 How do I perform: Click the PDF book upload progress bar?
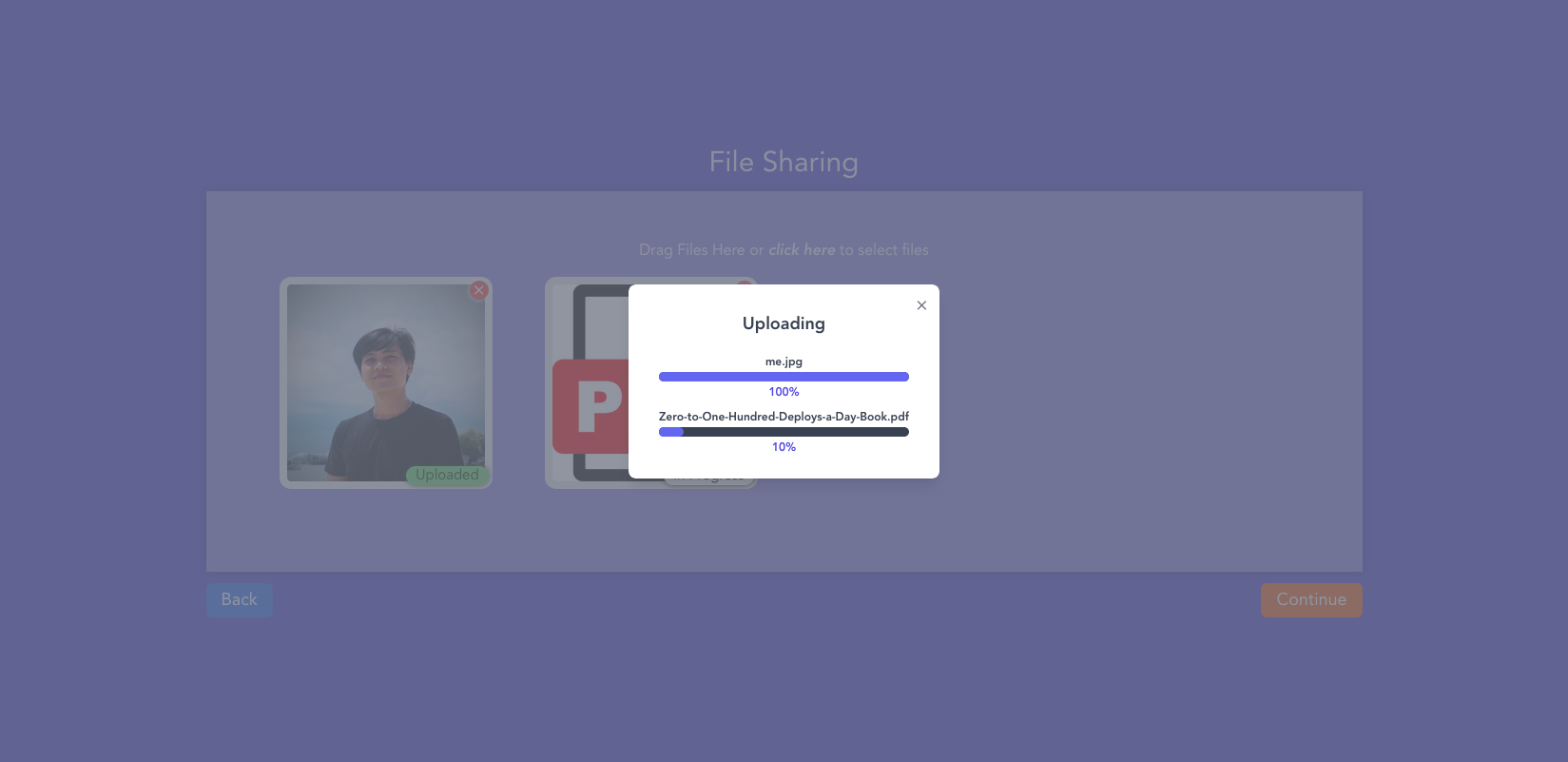pos(784,432)
